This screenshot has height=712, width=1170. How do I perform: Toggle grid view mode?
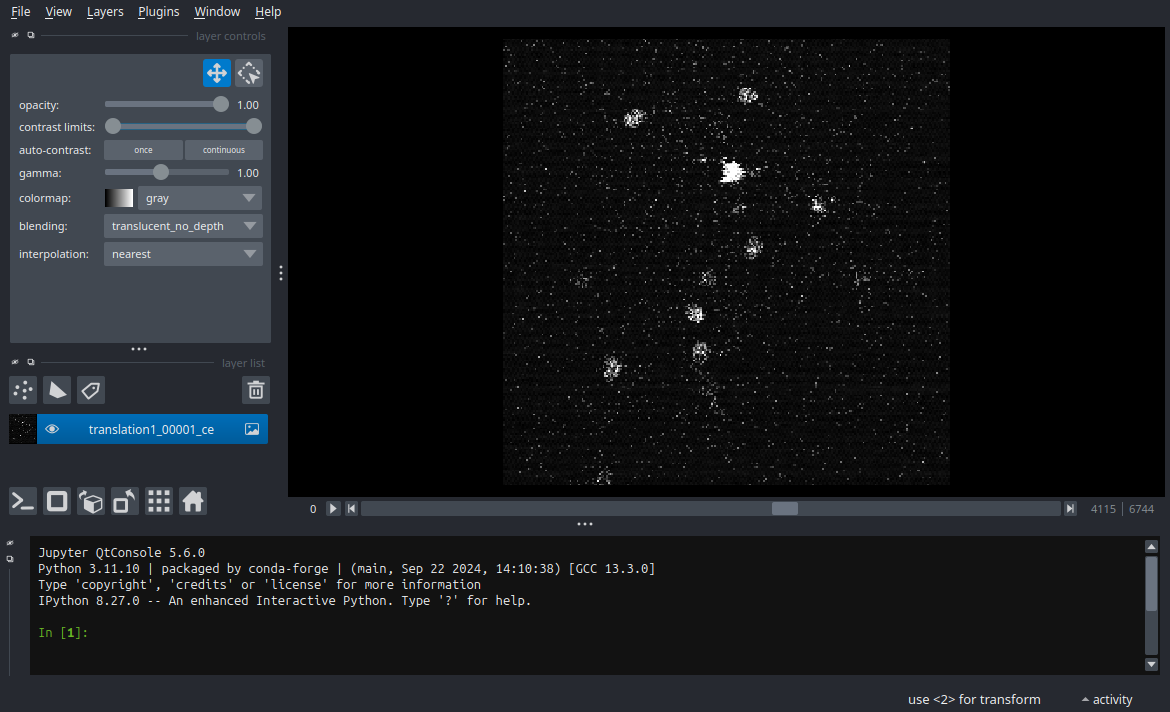pos(158,501)
